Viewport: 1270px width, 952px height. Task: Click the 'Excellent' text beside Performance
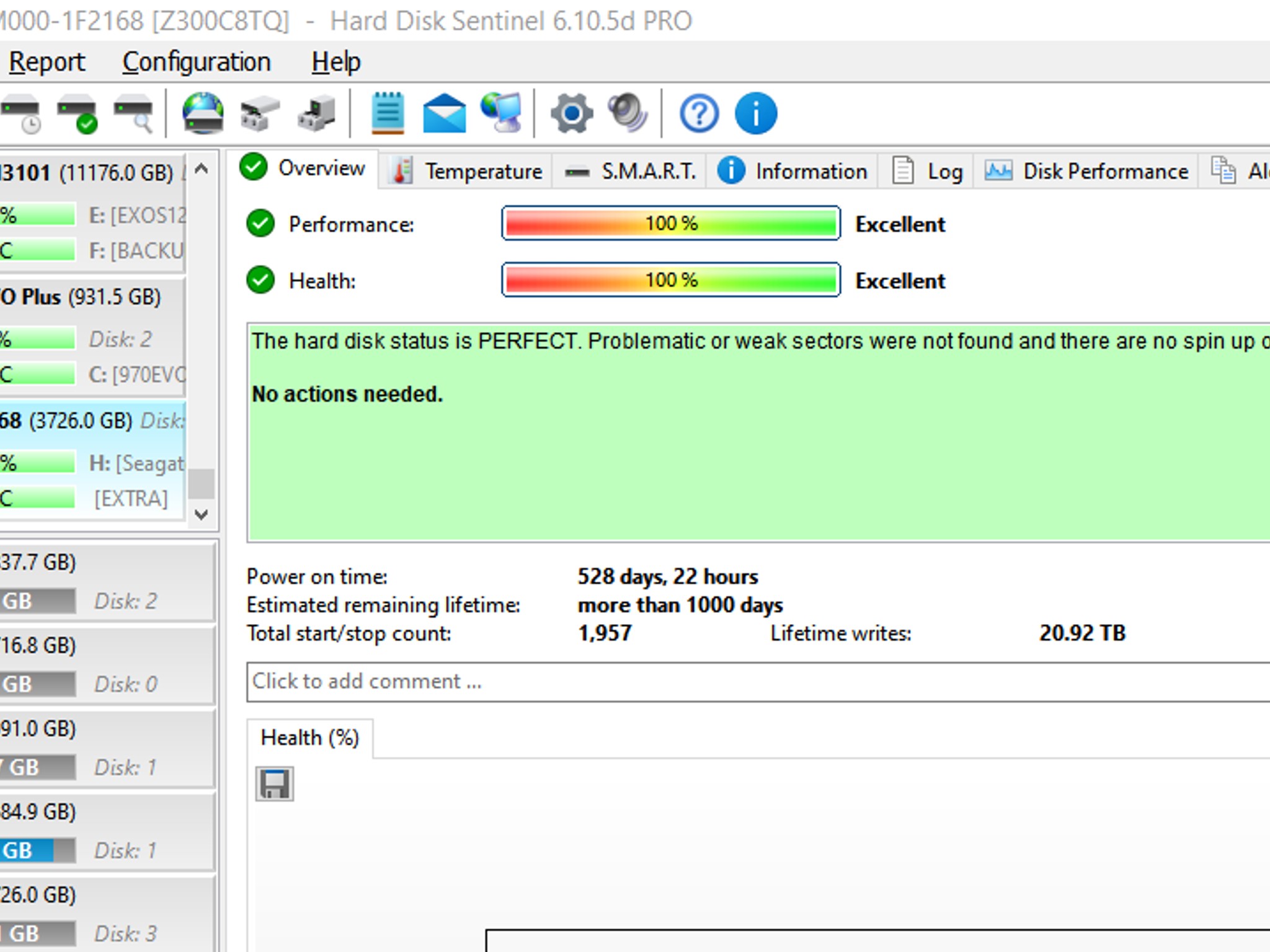(x=900, y=224)
